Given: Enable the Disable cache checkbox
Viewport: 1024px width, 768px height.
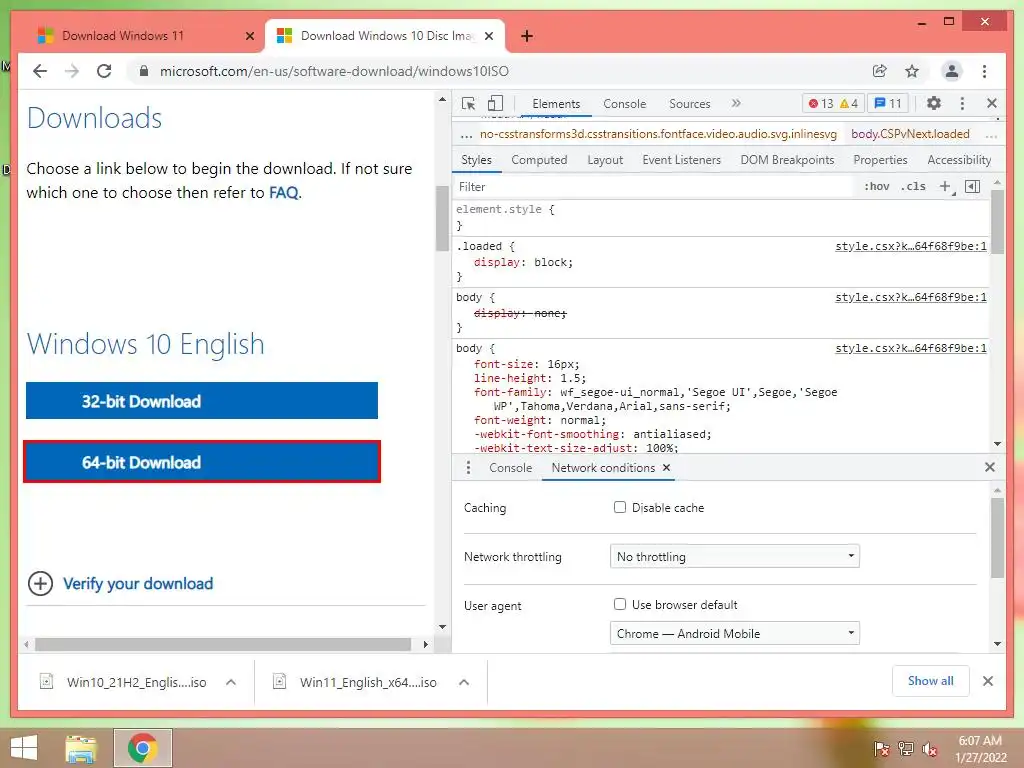Looking at the screenshot, I should tap(620, 507).
